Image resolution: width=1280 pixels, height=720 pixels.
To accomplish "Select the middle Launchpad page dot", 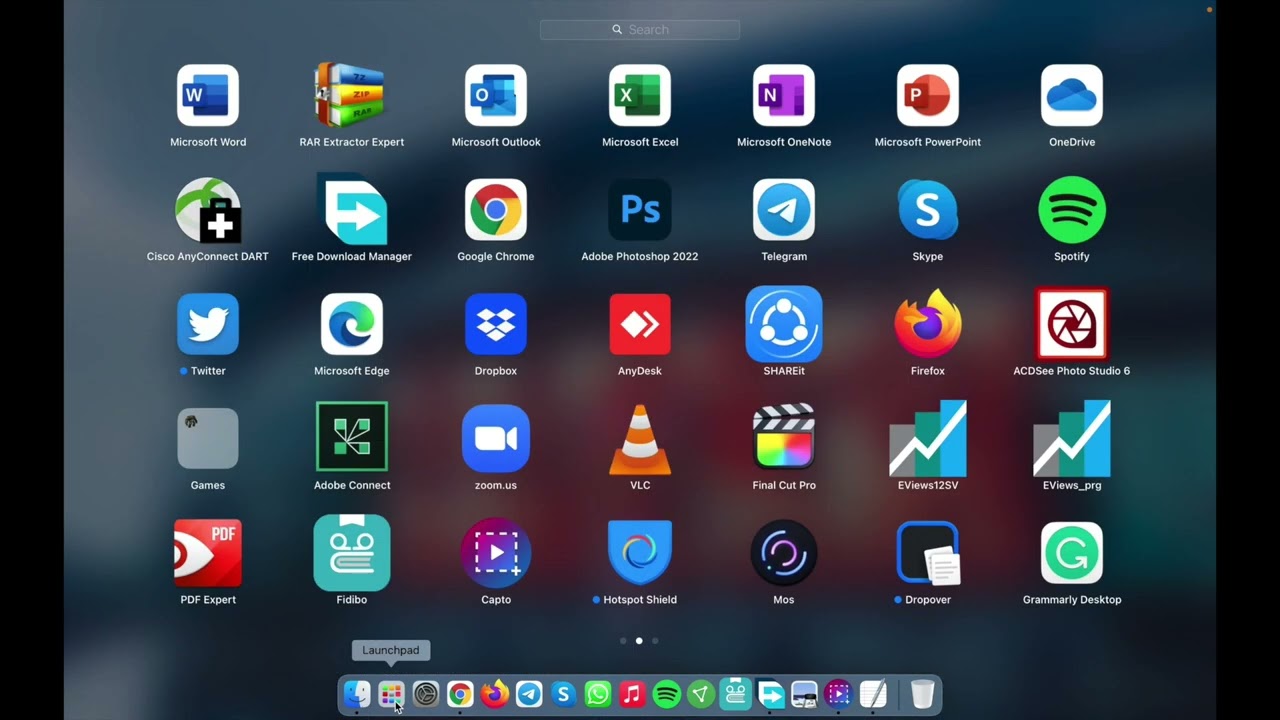I will [x=639, y=641].
